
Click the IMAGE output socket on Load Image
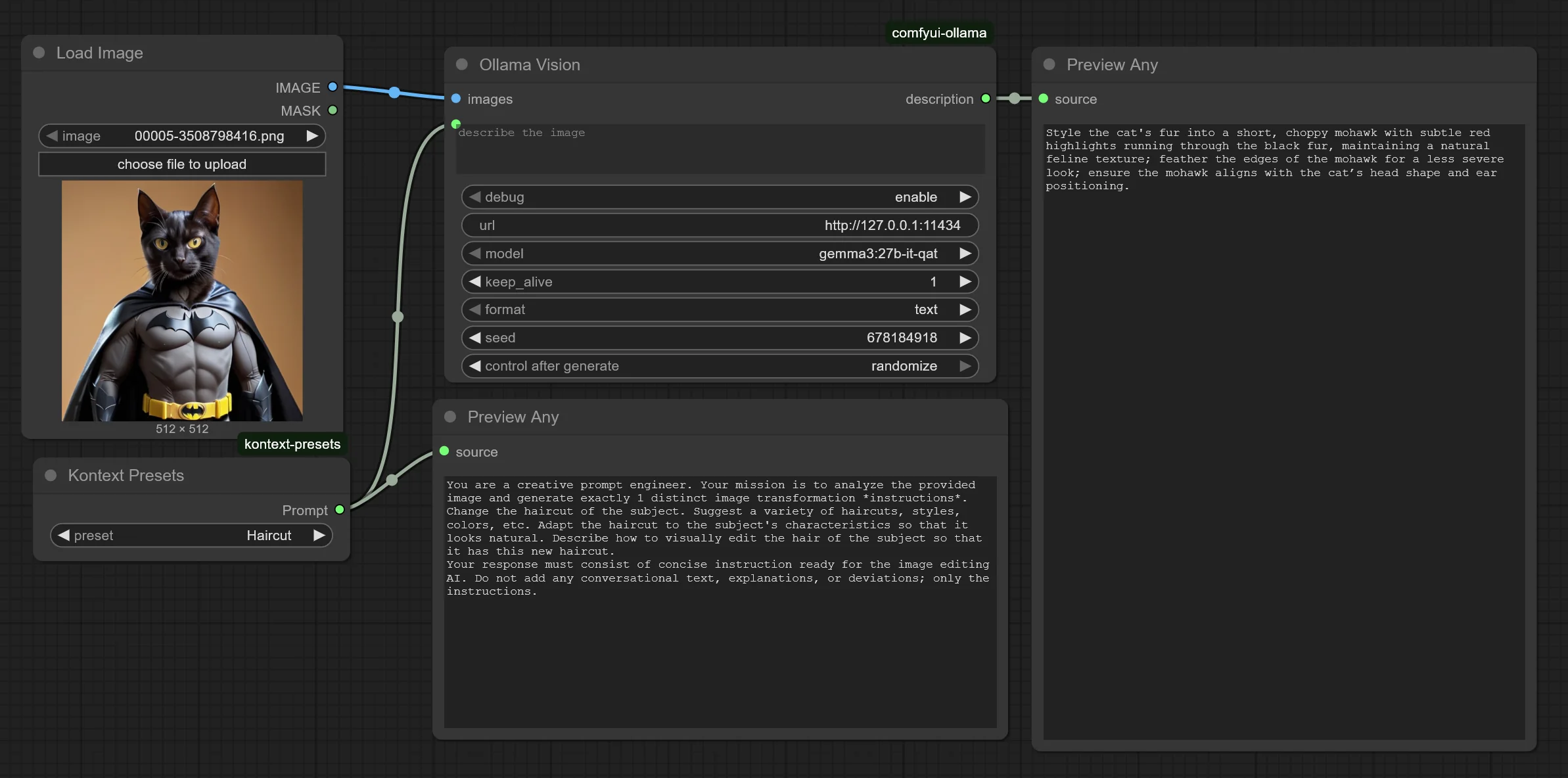coord(333,87)
